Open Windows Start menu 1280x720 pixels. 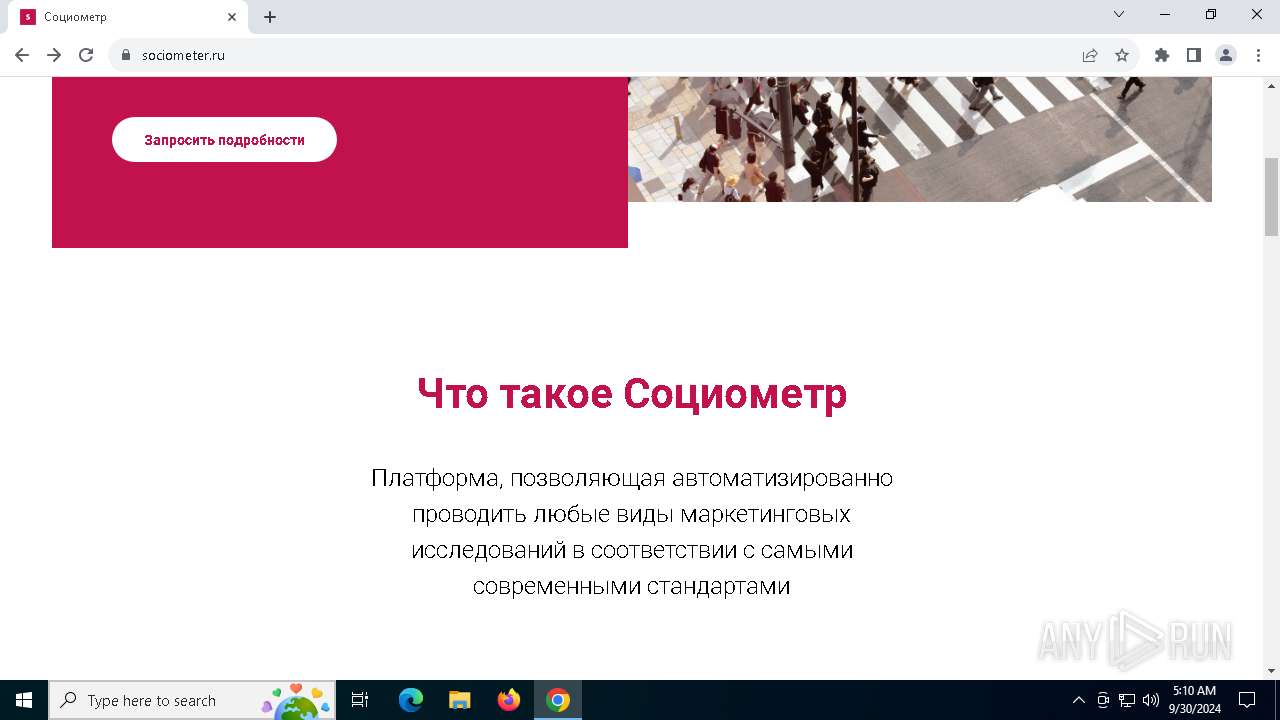point(24,700)
